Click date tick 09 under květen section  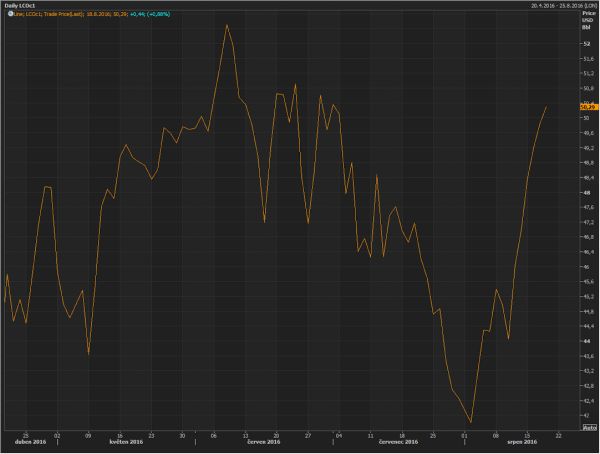coord(89,434)
